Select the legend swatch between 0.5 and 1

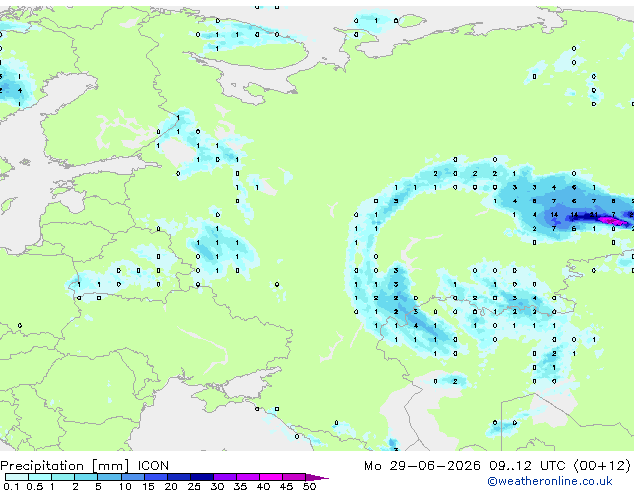point(40,477)
